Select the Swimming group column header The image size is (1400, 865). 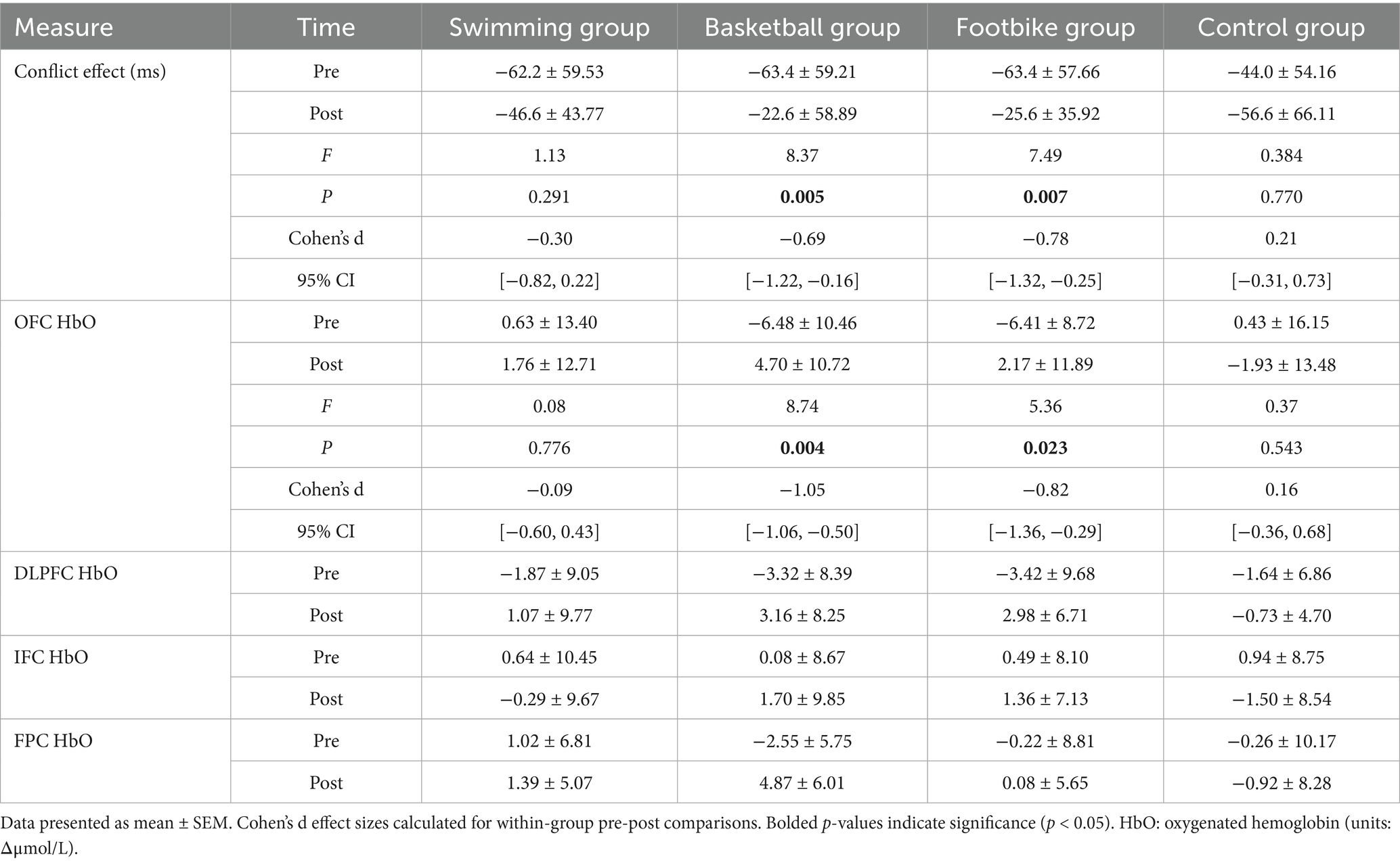(549, 27)
